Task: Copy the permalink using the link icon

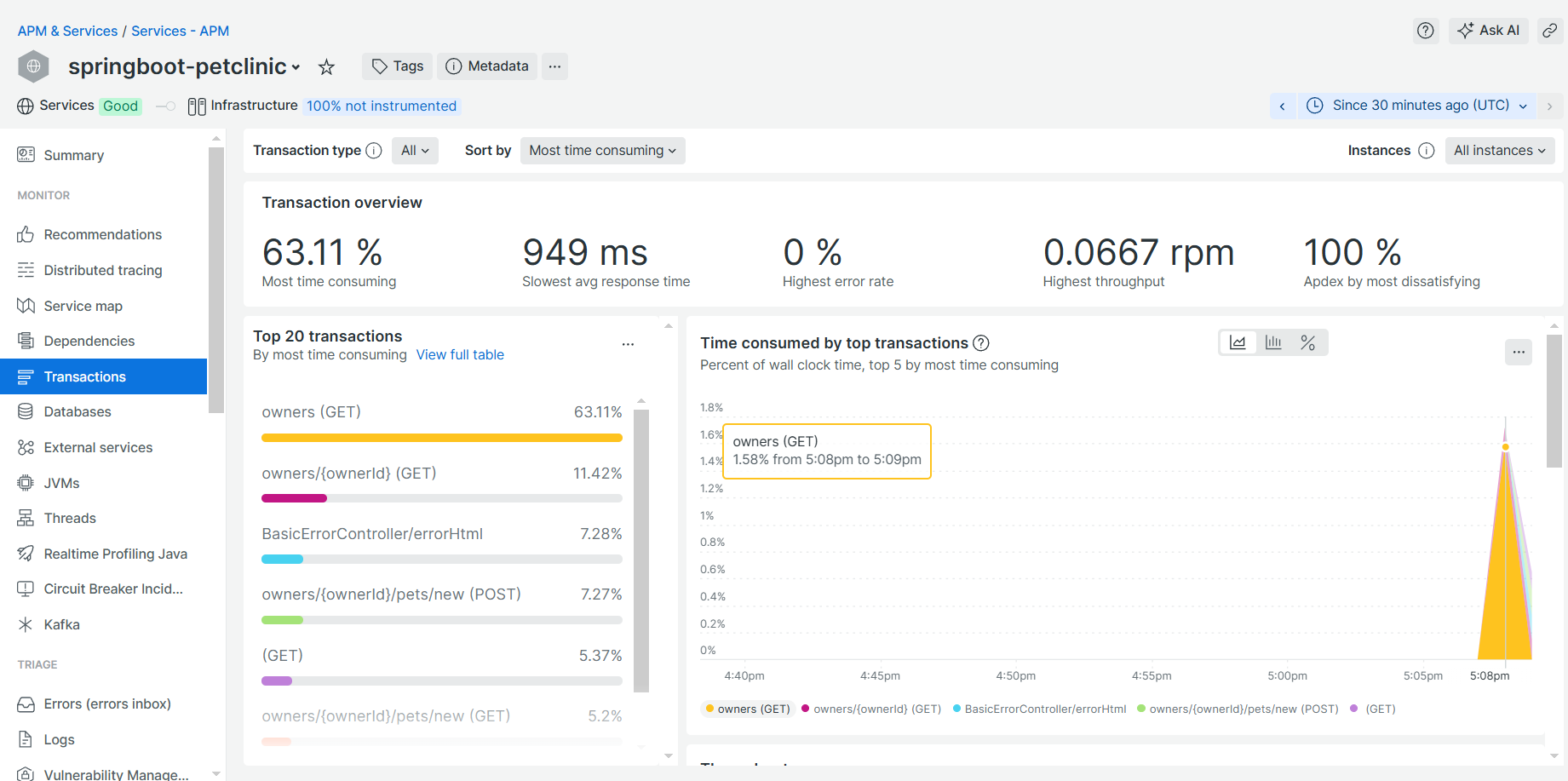Action: click(x=1550, y=31)
